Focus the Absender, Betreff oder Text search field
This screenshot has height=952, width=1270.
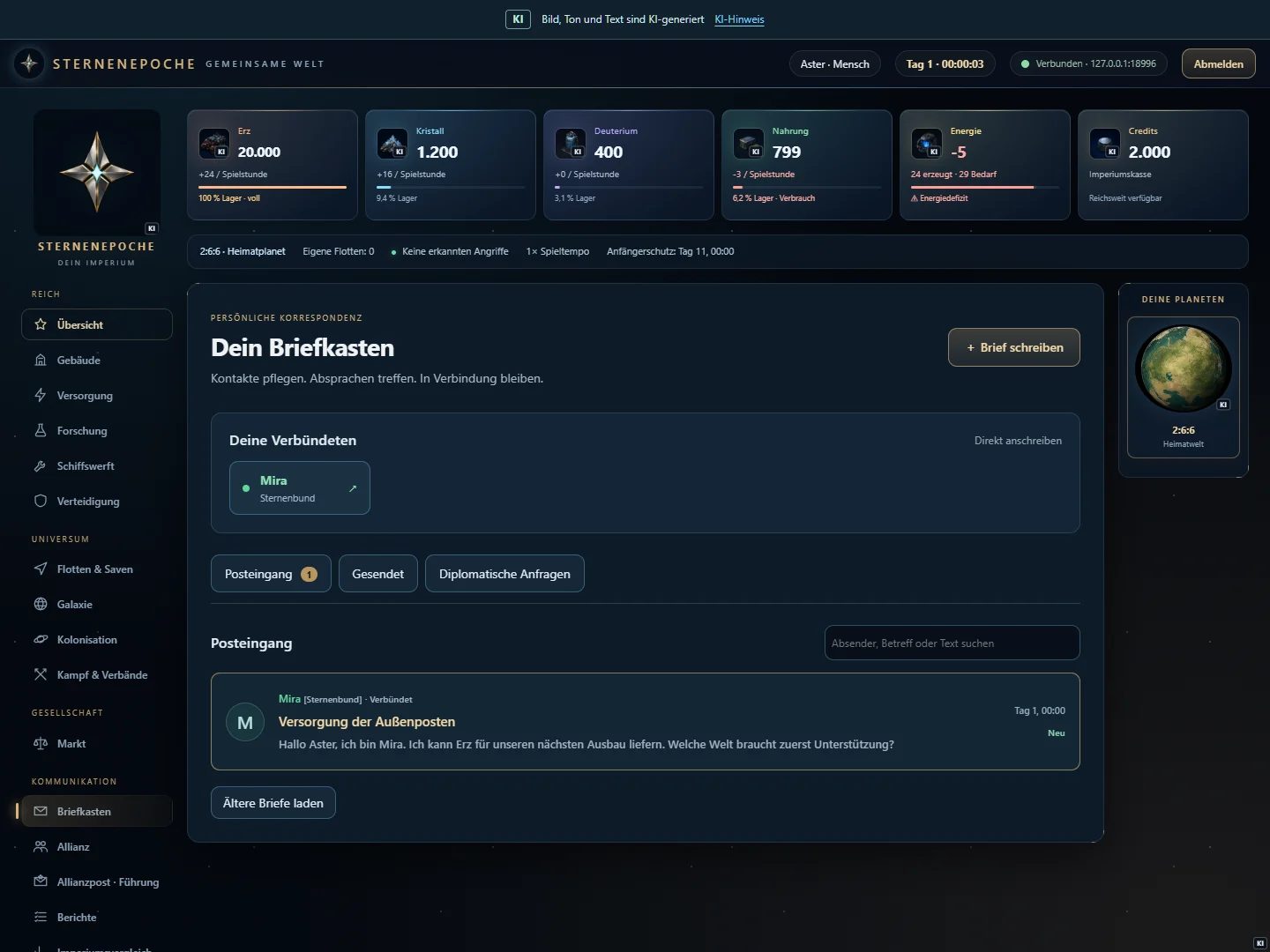(952, 643)
